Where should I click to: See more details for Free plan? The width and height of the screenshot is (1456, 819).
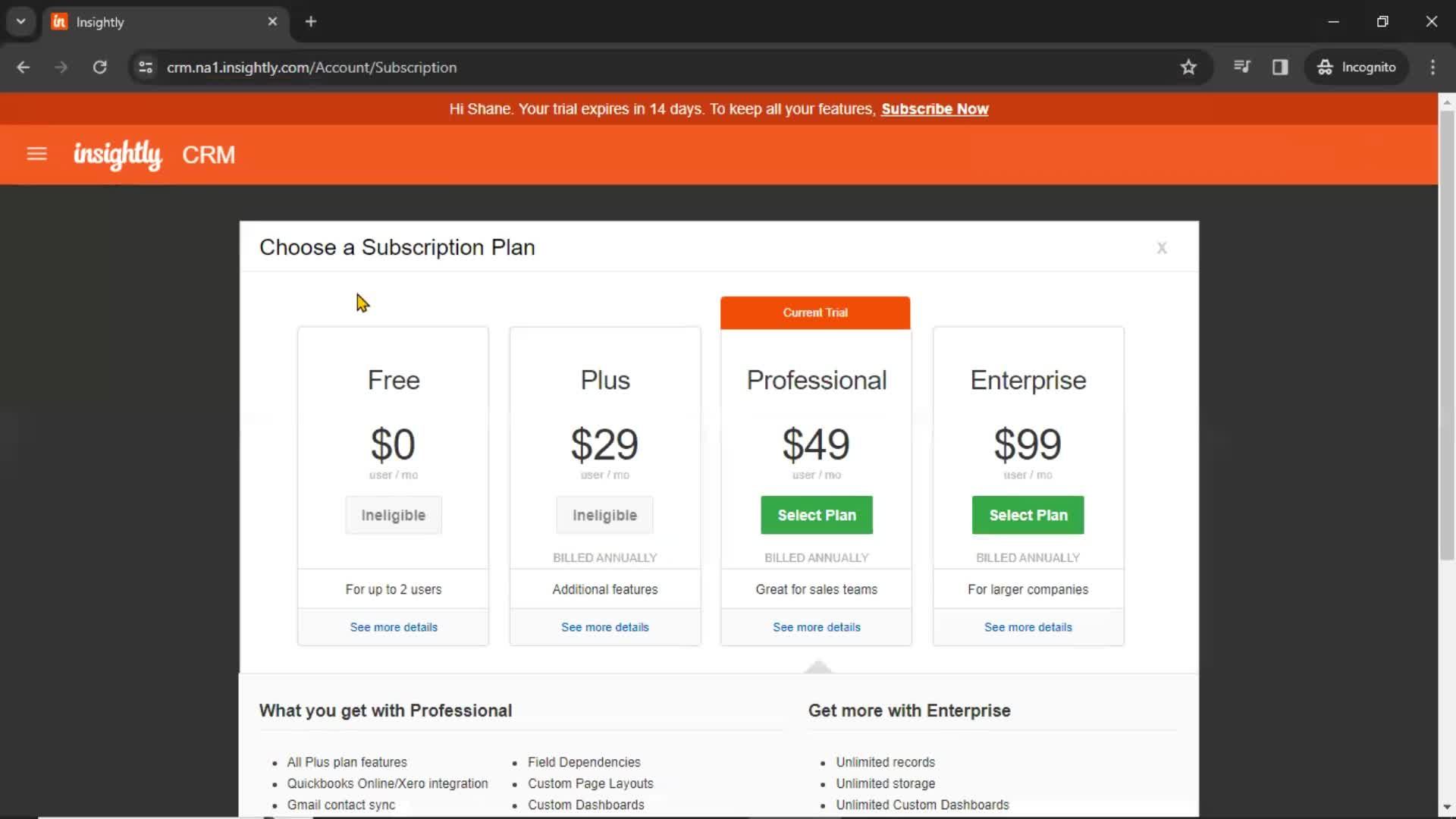click(x=393, y=627)
